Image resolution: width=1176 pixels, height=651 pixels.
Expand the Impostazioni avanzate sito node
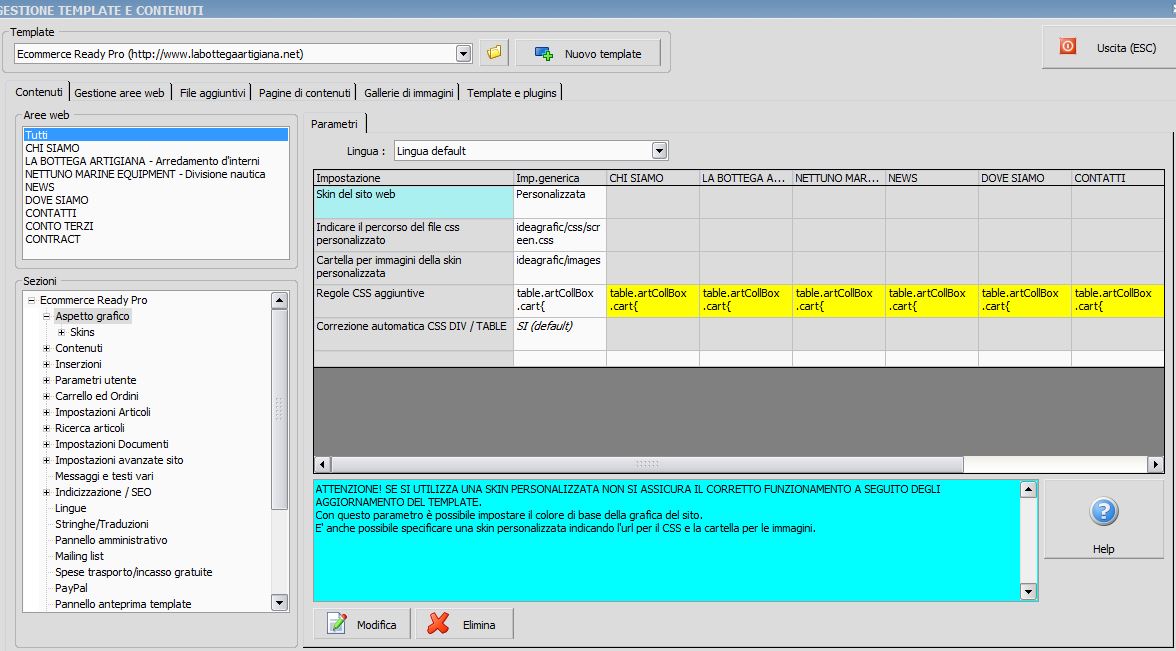point(46,460)
